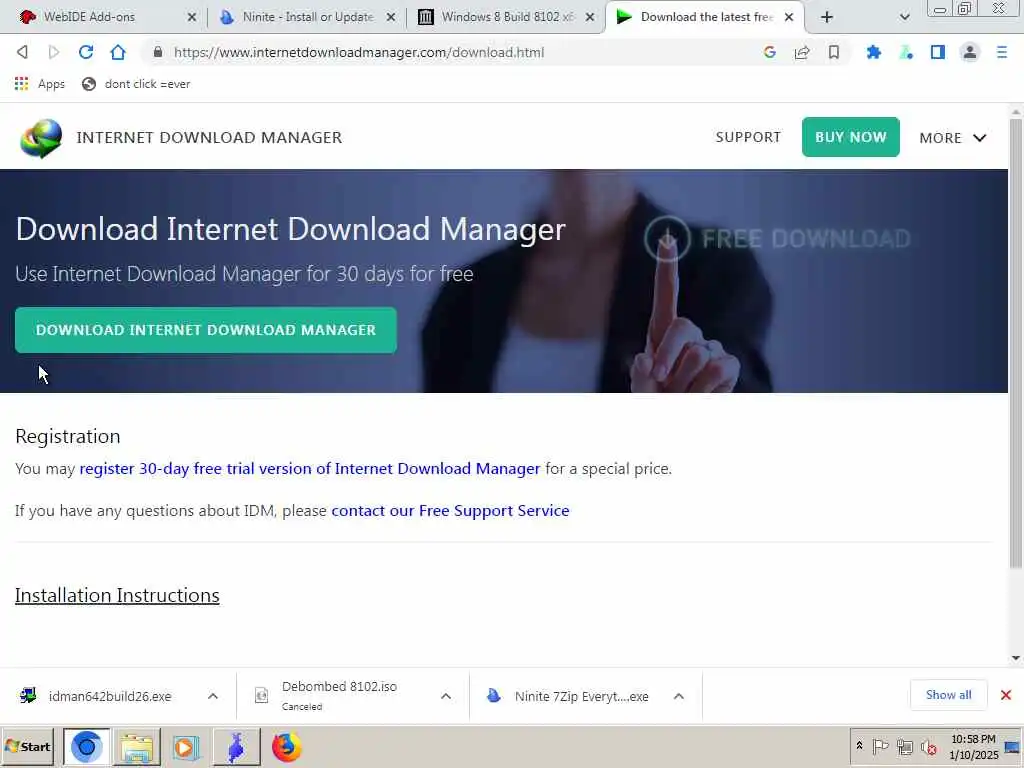Reload the page with the refresh icon
1024x768 pixels.
pyautogui.click(x=86, y=52)
